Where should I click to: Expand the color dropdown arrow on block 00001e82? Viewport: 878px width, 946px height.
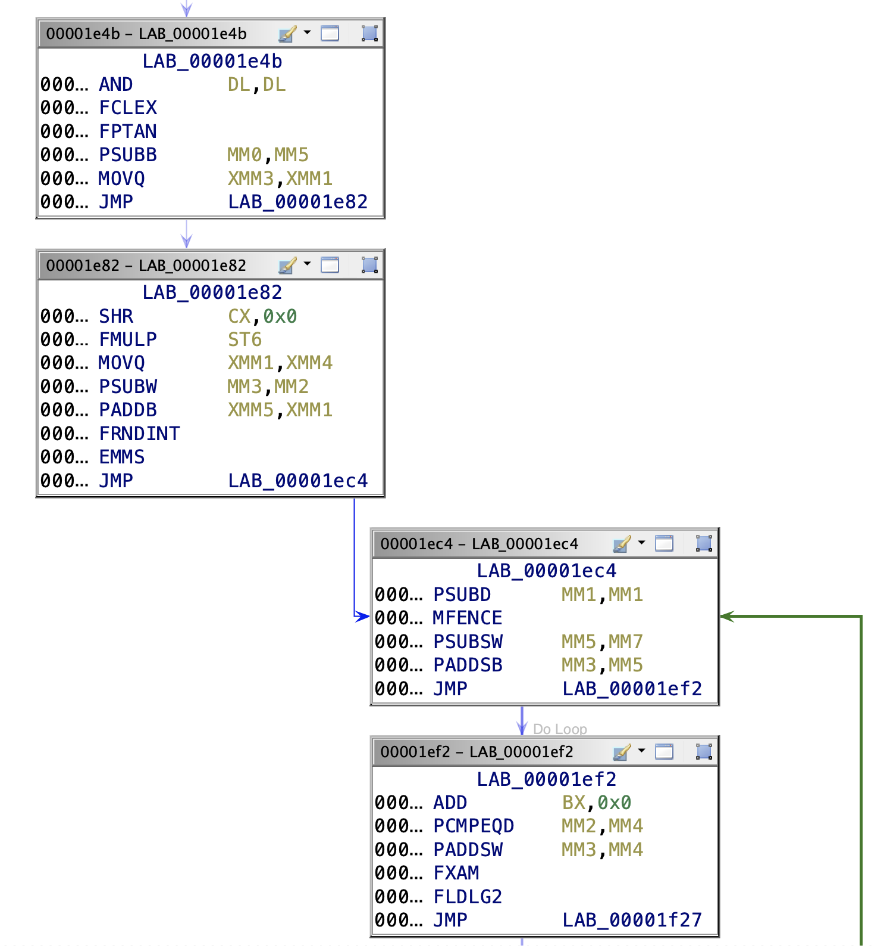coord(307,265)
